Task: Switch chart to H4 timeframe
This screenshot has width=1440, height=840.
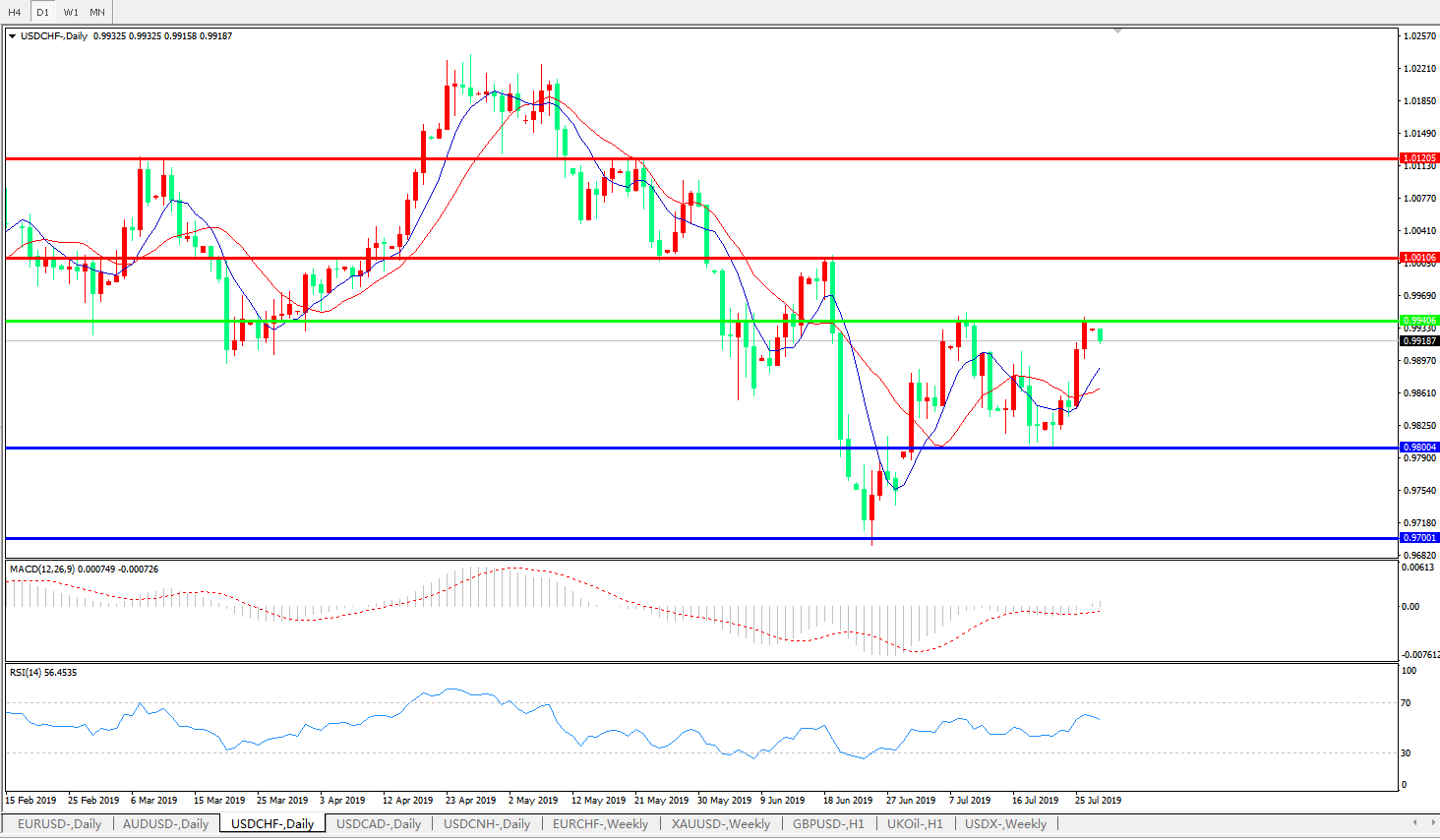Action: [x=15, y=12]
